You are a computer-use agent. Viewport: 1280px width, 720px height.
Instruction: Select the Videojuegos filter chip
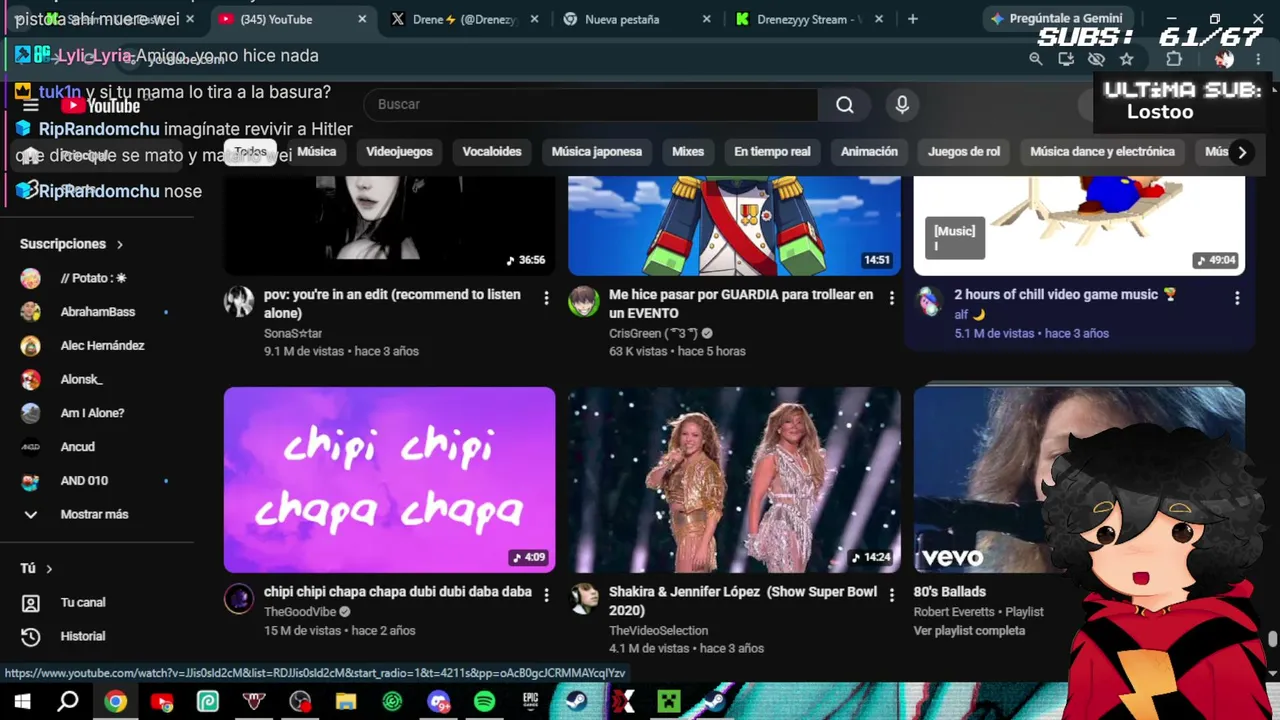tap(399, 151)
